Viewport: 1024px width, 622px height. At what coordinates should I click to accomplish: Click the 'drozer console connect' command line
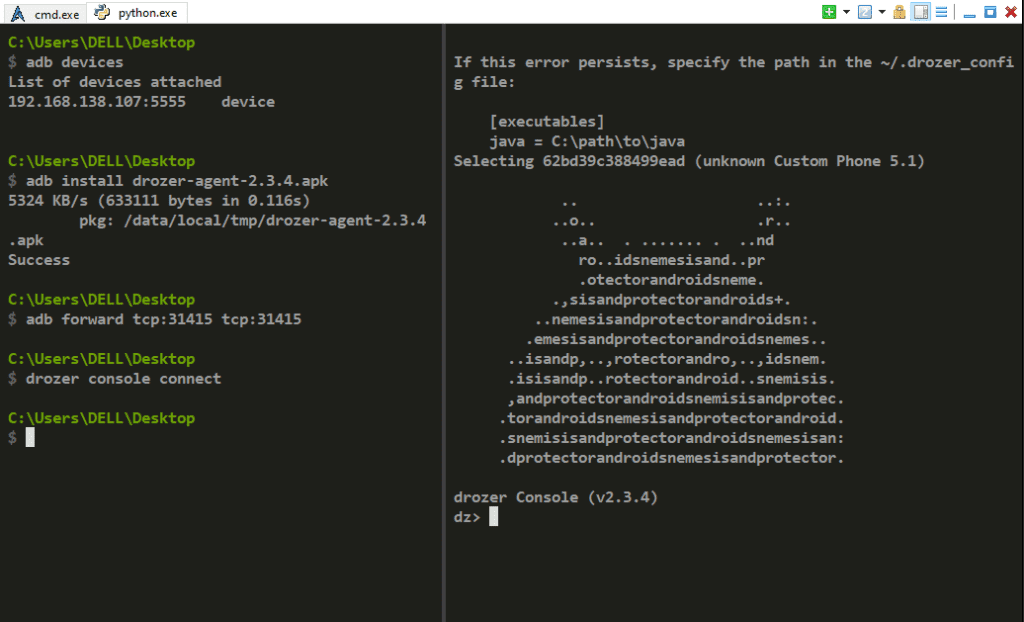(x=123, y=379)
